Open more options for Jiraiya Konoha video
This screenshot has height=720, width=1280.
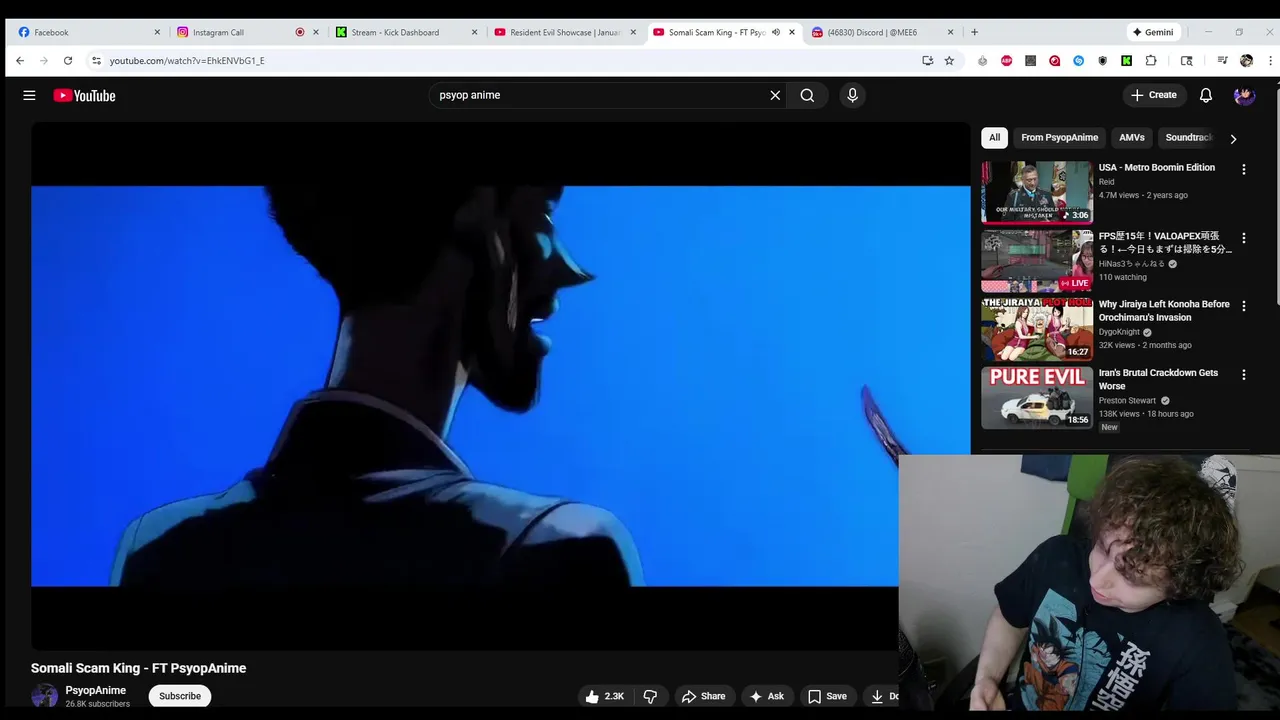pos(1244,306)
